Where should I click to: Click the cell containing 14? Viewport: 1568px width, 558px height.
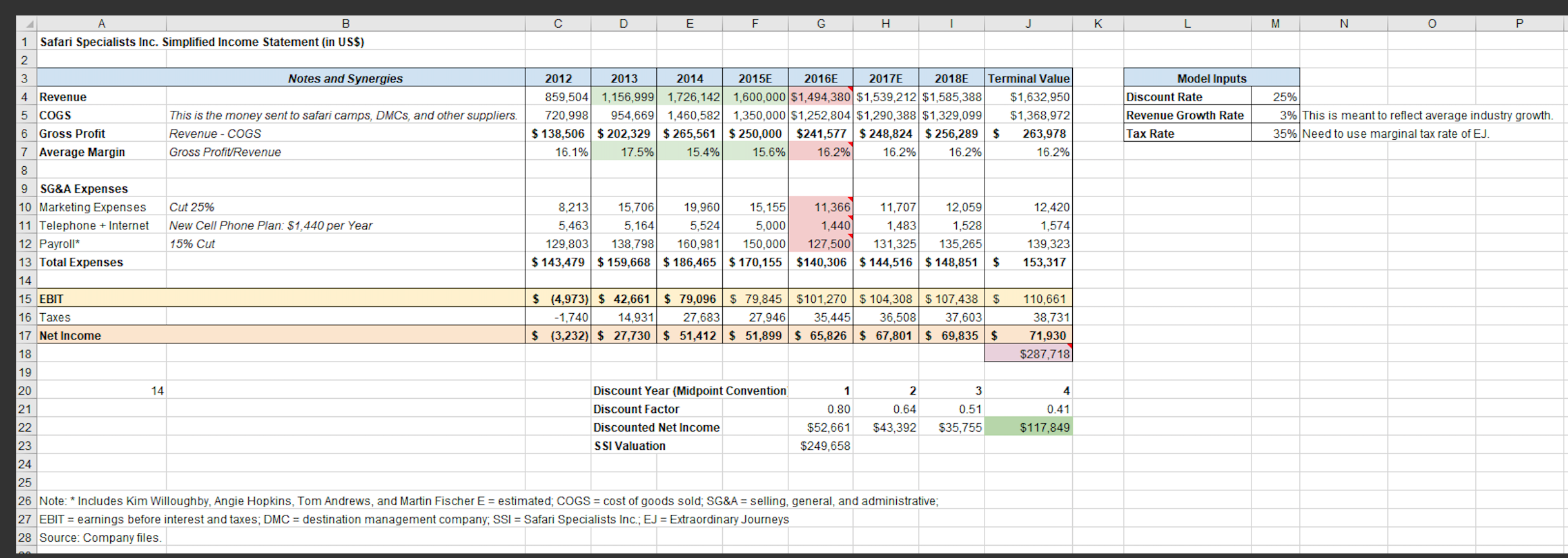coord(102,390)
